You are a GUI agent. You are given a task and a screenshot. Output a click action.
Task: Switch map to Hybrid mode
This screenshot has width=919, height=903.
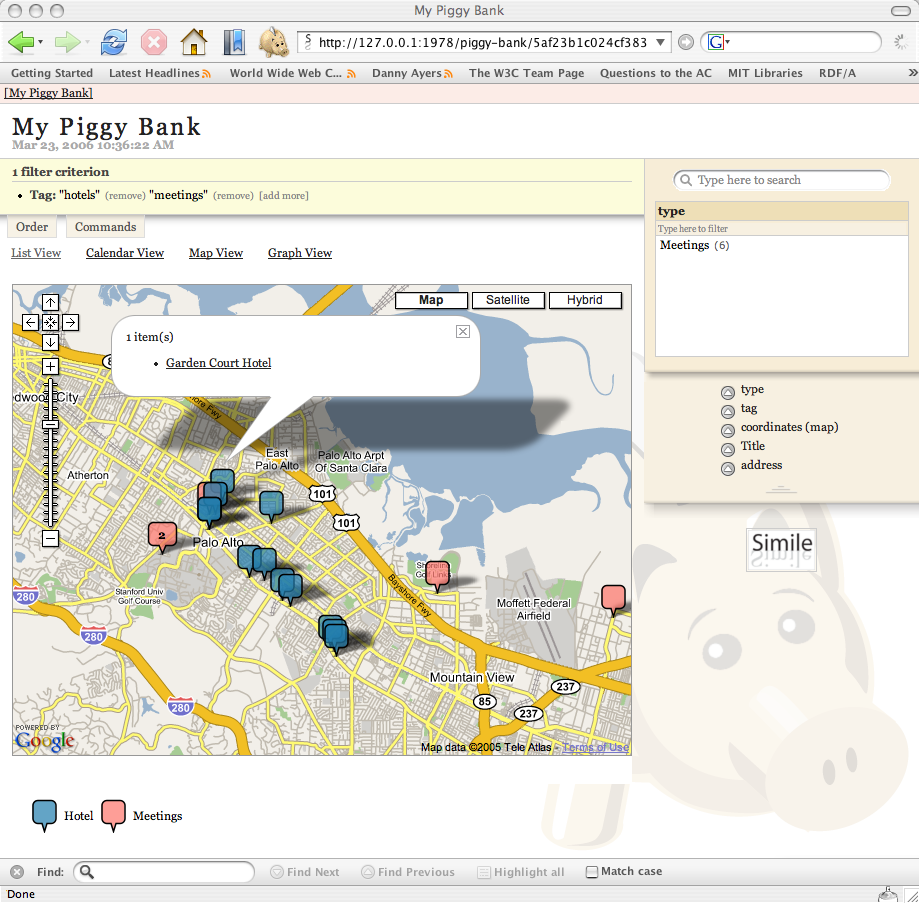tap(585, 300)
